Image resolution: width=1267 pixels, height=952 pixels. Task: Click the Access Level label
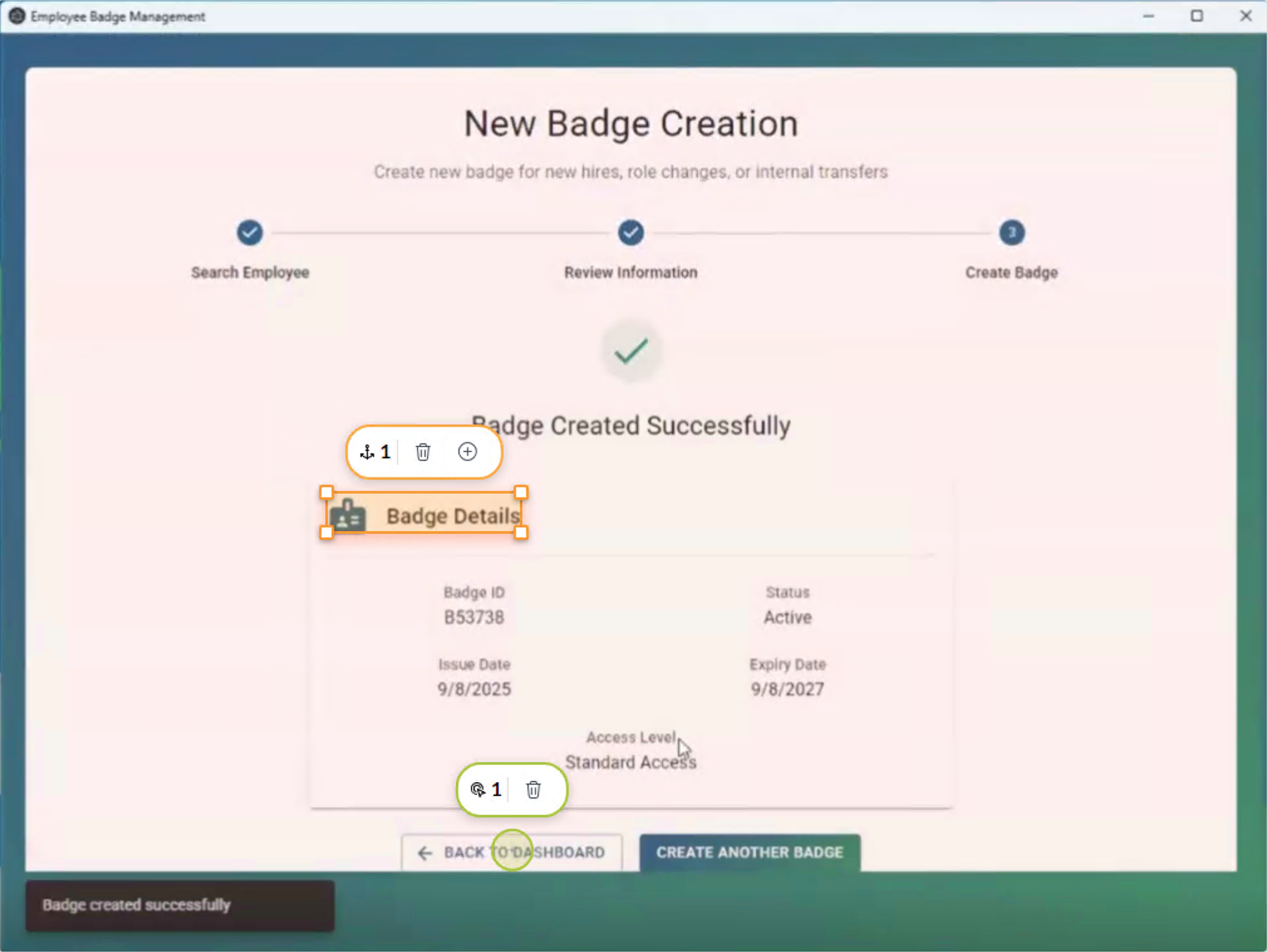(631, 737)
